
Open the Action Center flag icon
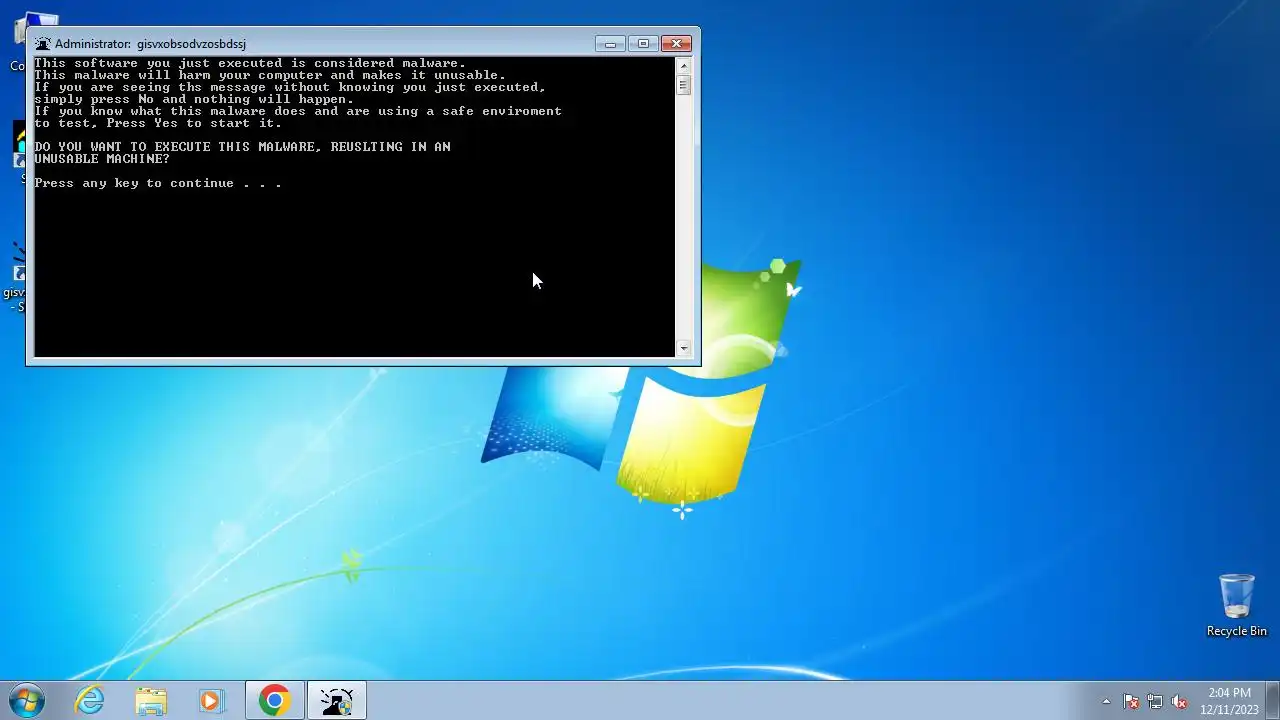[1131, 701]
